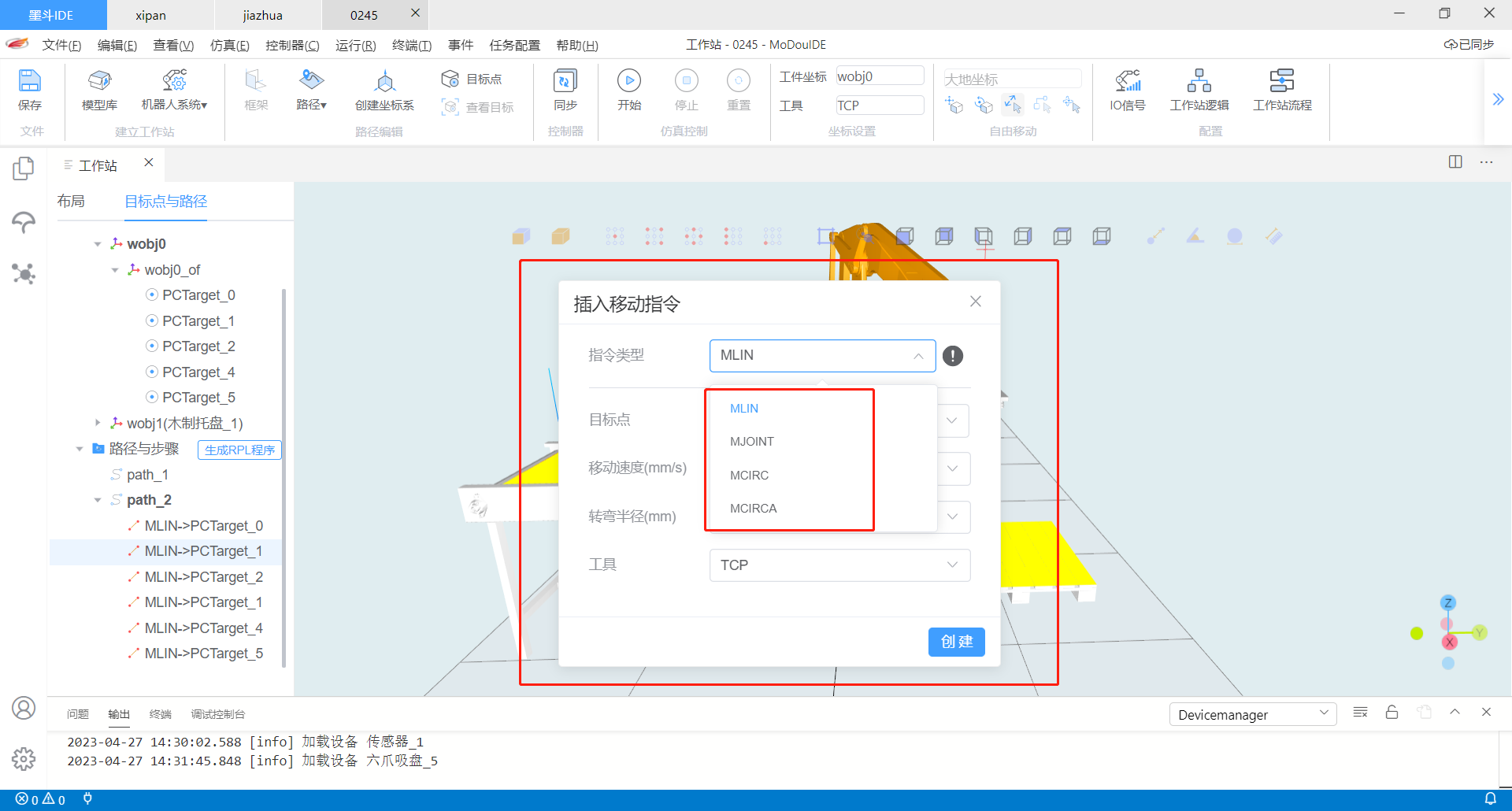Open the Workstation Flow (工作站流程) icon
Viewport: 1512px width, 811px height.
[1281, 81]
